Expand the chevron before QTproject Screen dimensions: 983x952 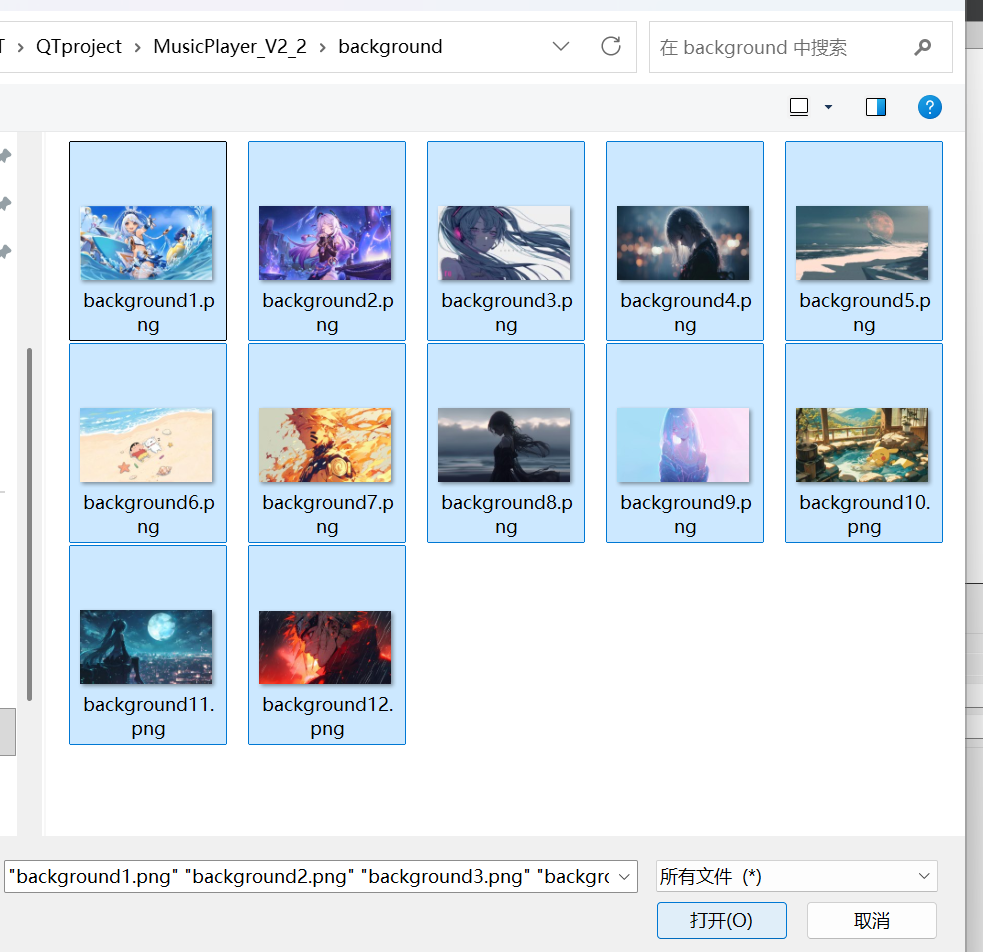(21, 47)
